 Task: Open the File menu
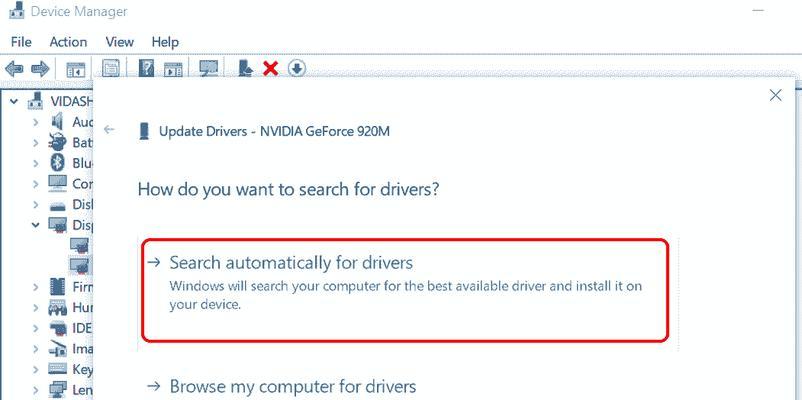(x=21, y=41)
